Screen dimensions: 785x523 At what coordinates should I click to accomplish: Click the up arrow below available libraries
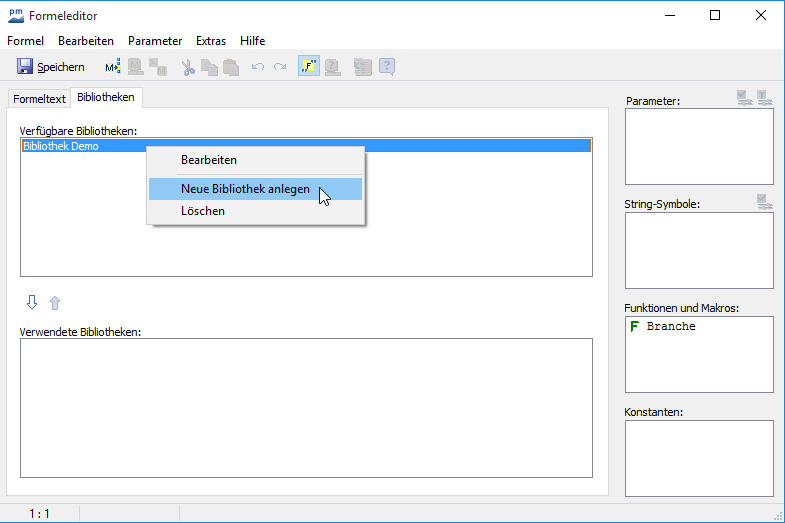pos(55,303)
